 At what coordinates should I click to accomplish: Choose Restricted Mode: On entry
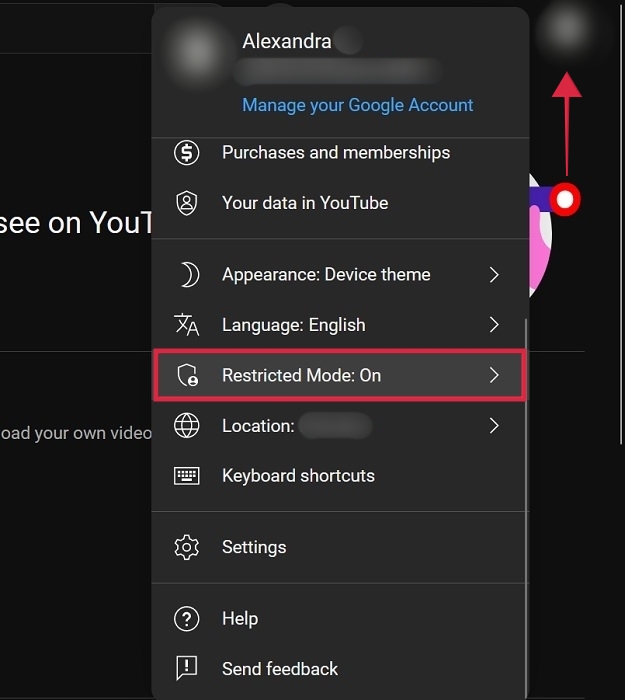[x=340, y=375]
